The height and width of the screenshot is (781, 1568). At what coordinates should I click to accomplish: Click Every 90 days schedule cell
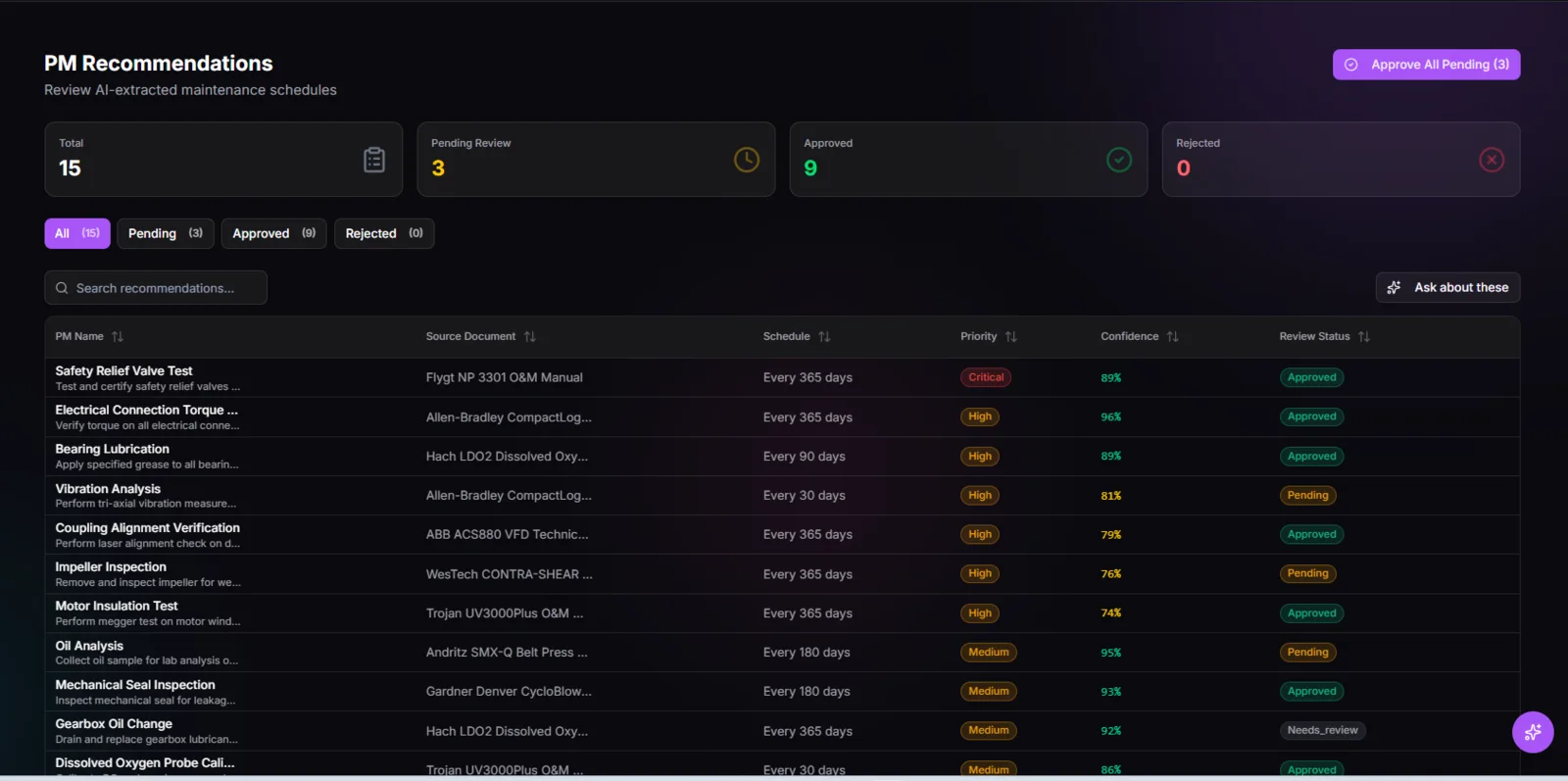[x=804, y=457]
